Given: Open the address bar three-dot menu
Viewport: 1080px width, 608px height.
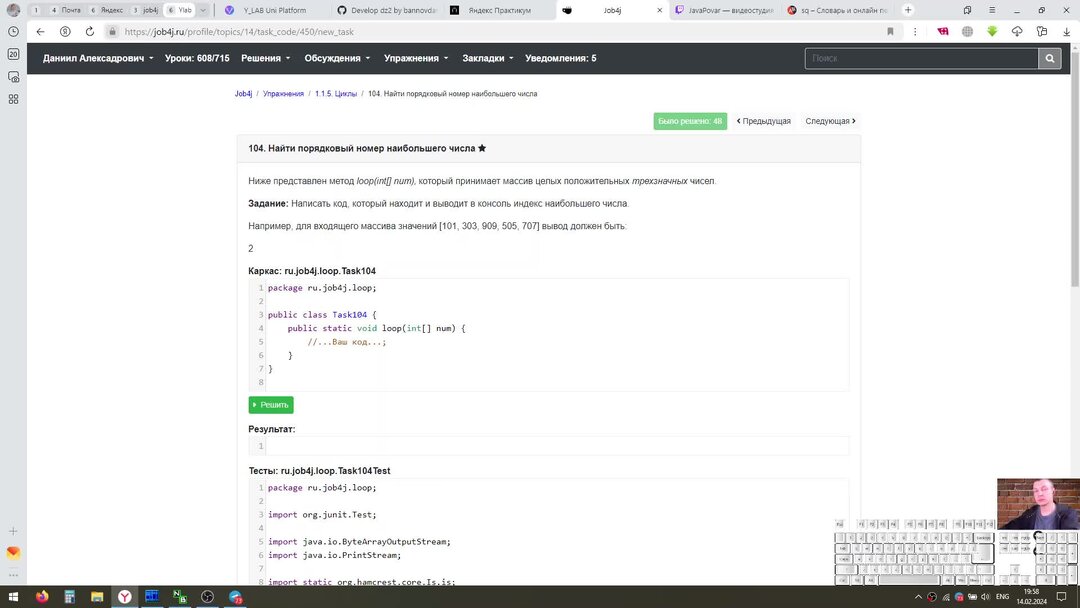Looking at the screenshot, I should pos(915,32).
